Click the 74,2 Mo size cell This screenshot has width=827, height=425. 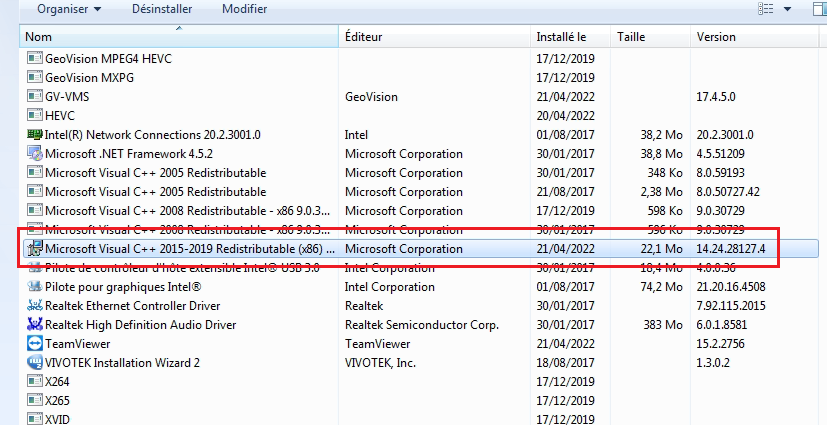[x=662, y=287]
